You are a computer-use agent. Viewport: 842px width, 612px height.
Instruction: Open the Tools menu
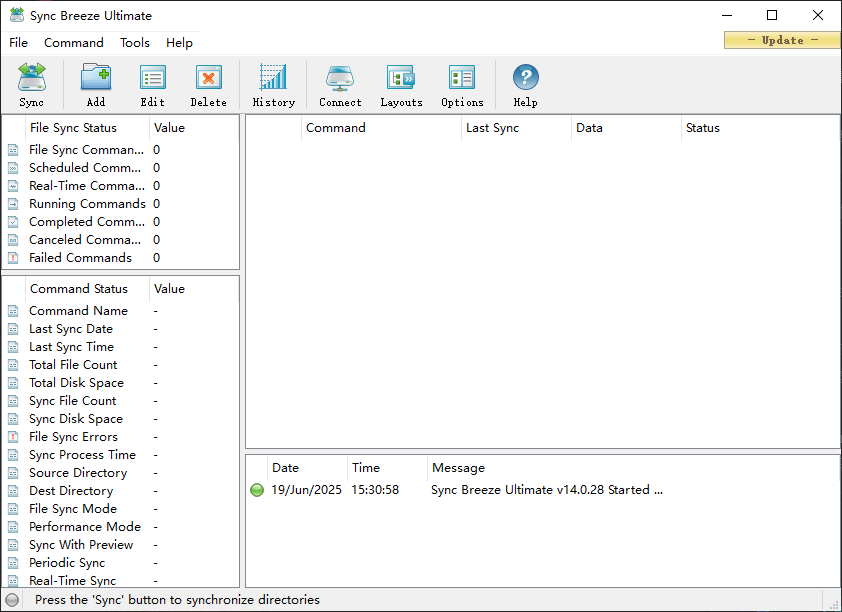(135, 42)
